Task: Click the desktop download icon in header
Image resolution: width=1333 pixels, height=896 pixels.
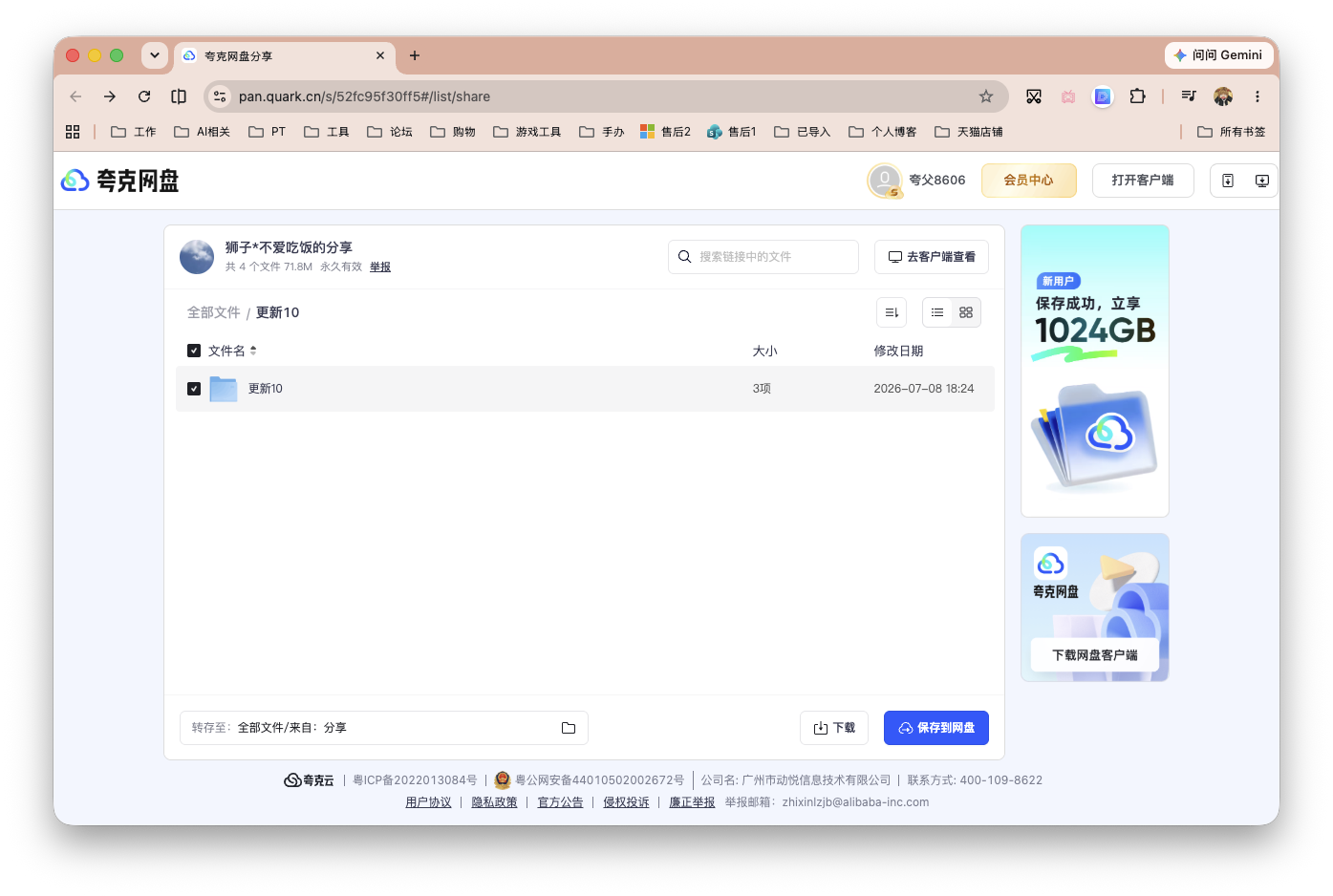Action: click(1261, 181)
